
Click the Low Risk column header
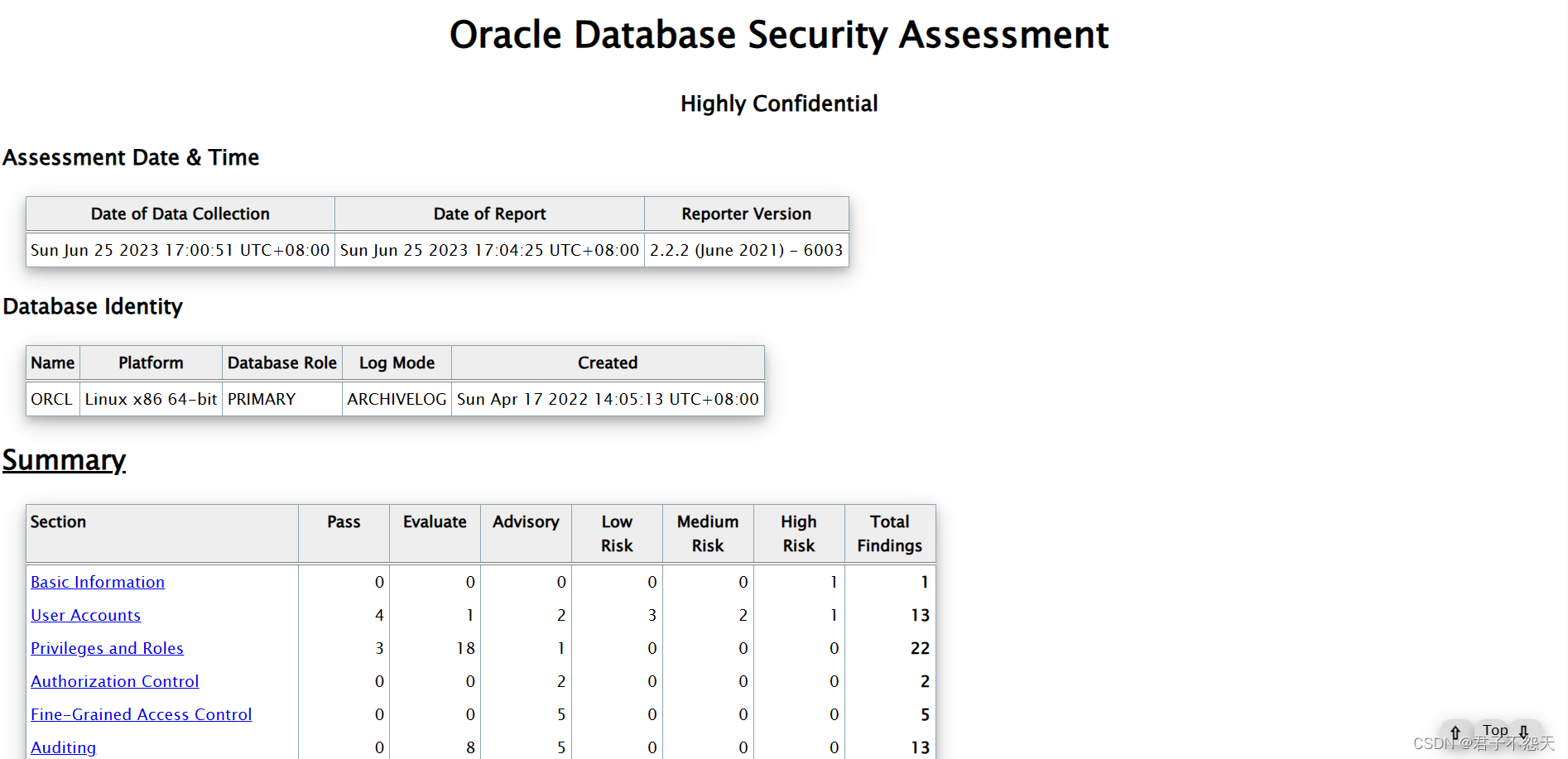[x=618, y=534]
